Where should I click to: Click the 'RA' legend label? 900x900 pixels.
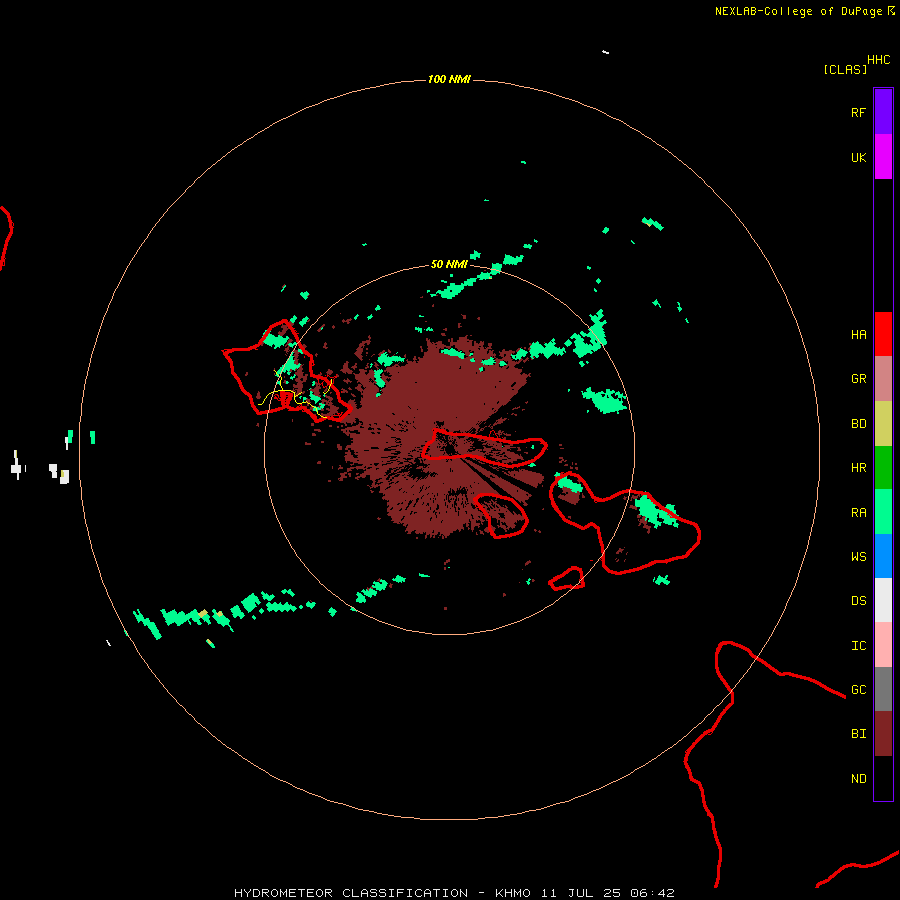point(859,513)
